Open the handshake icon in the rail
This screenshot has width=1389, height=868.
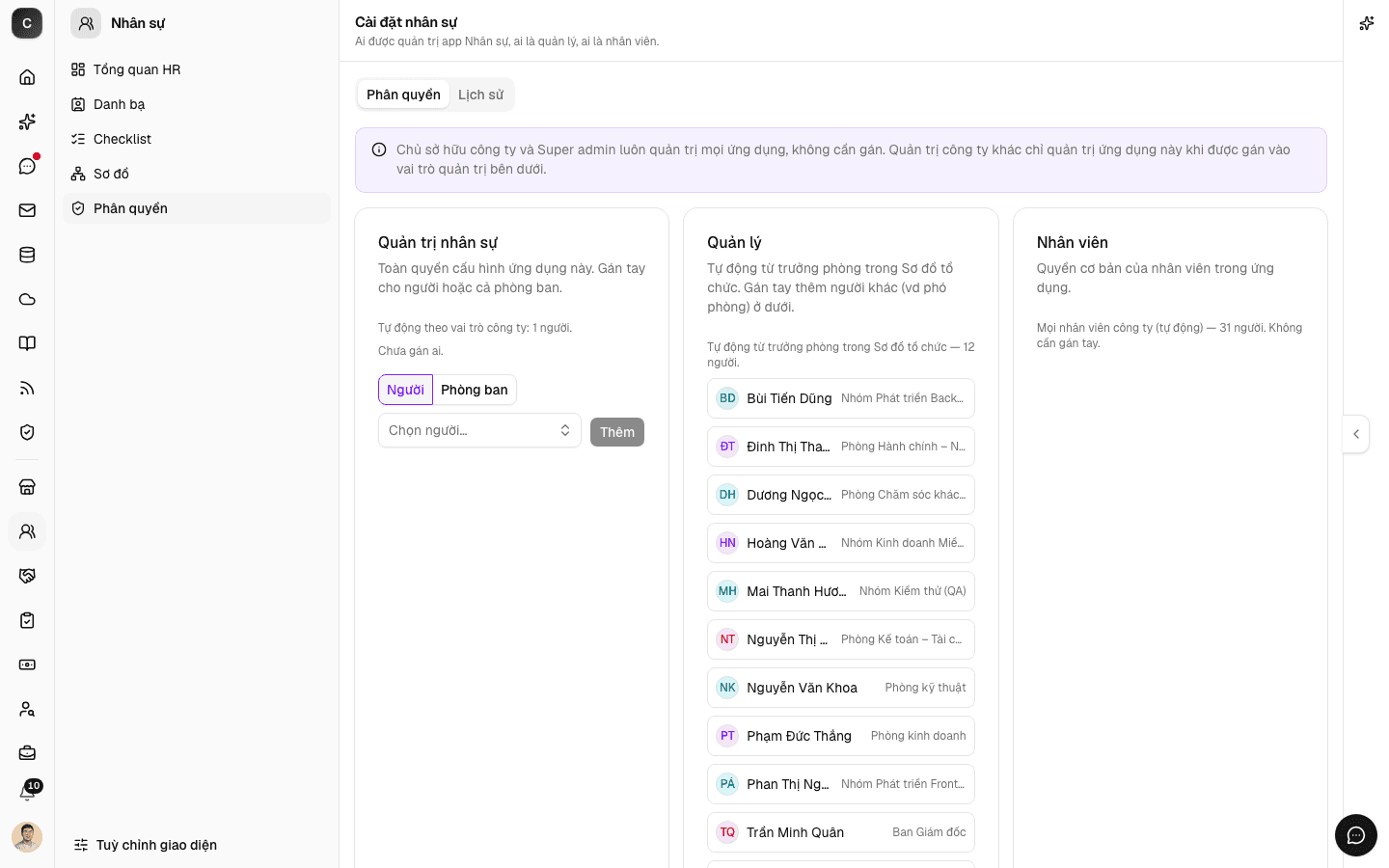[27, 576]
